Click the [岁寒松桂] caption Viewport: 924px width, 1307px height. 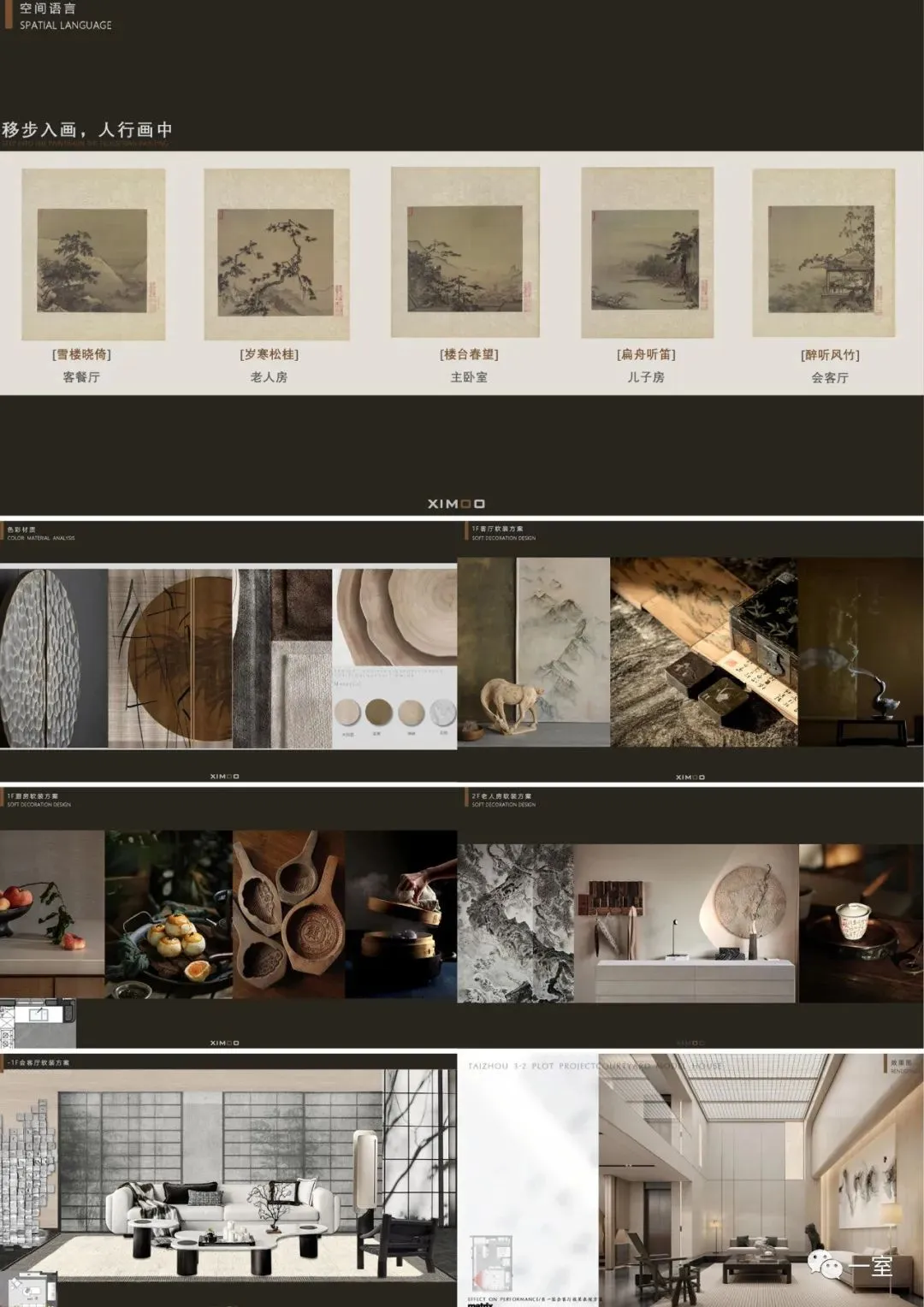tap(269, 354)
